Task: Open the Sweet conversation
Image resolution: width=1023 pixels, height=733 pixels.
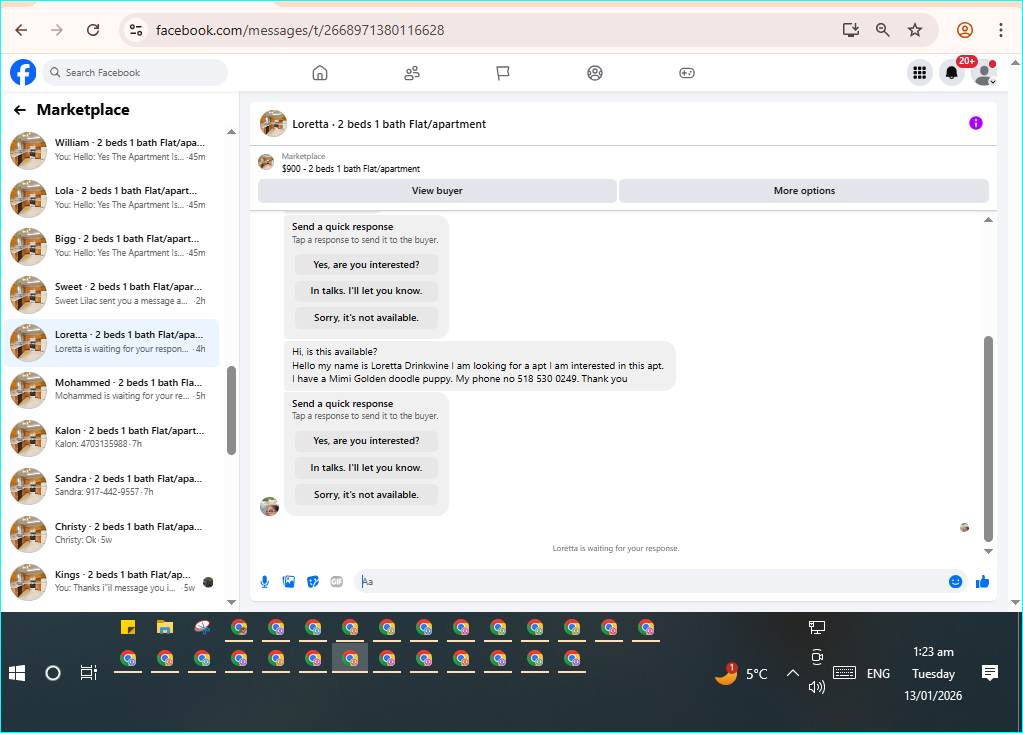Action: (x=112, y=294)
